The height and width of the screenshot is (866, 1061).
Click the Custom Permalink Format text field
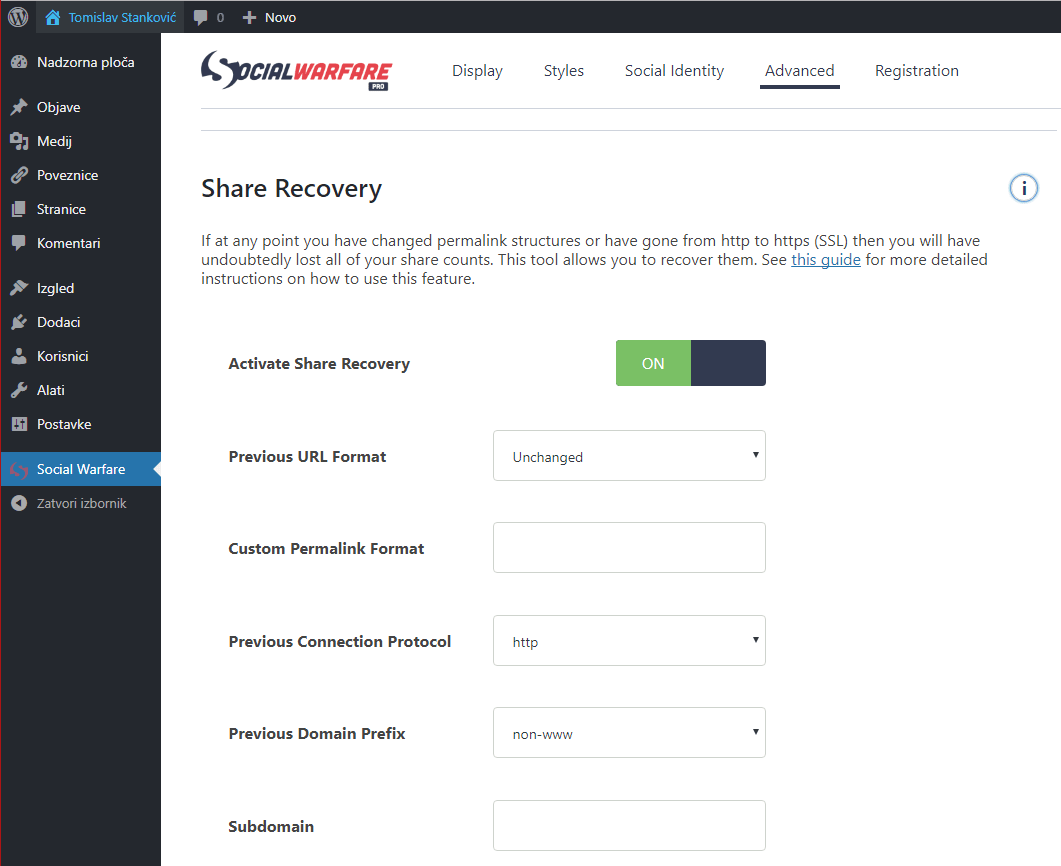[x=629, y=548]
